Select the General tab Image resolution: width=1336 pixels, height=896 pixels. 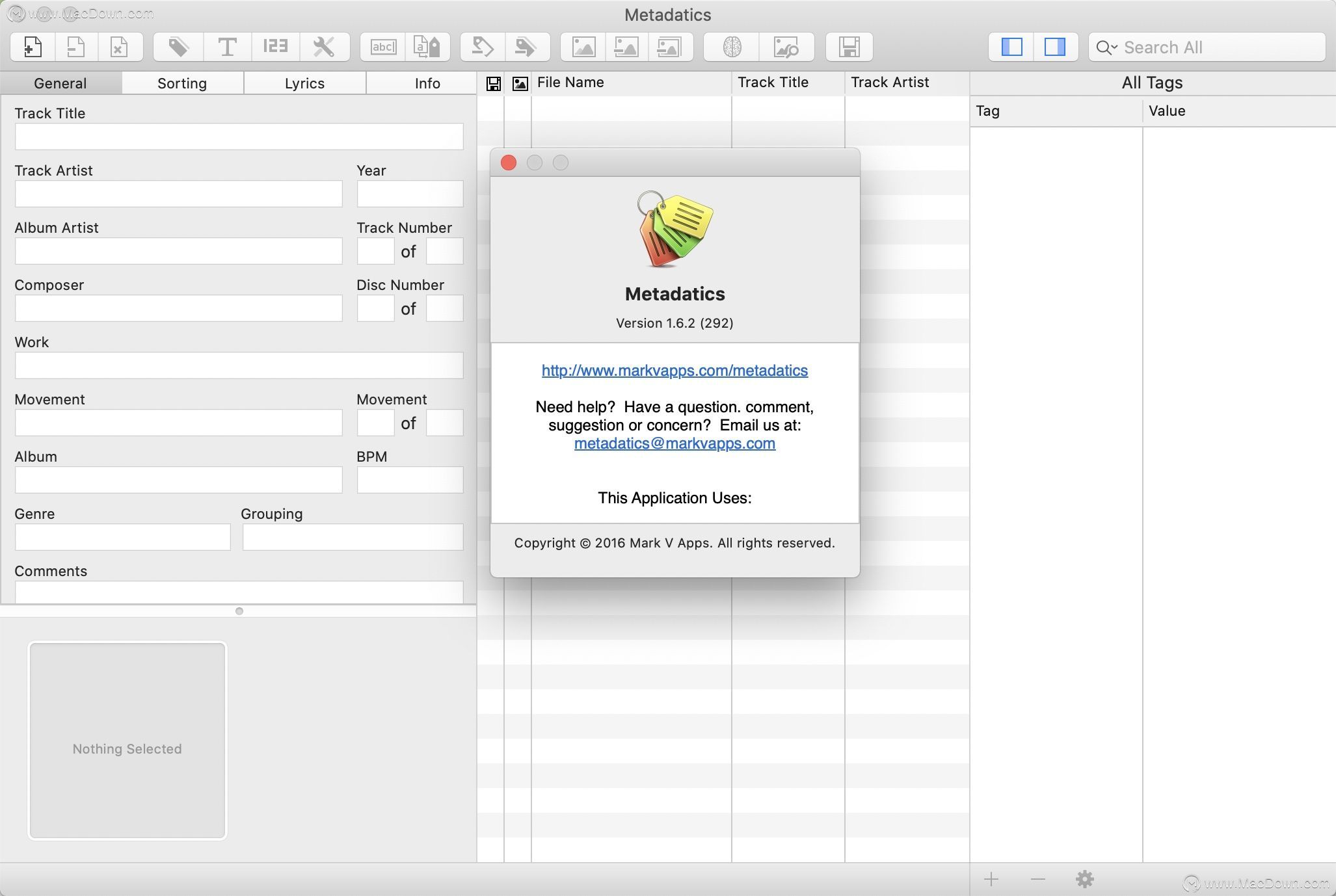[x=60, y=83]
